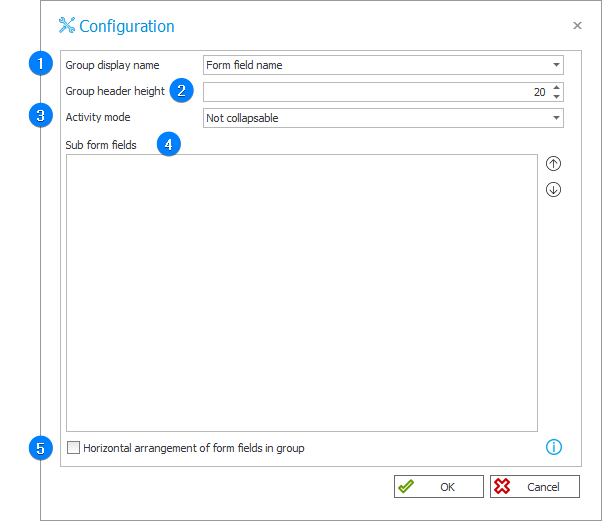Open the blue info icon
Viewport: 602px width, 521px height.
coord(554,447)
